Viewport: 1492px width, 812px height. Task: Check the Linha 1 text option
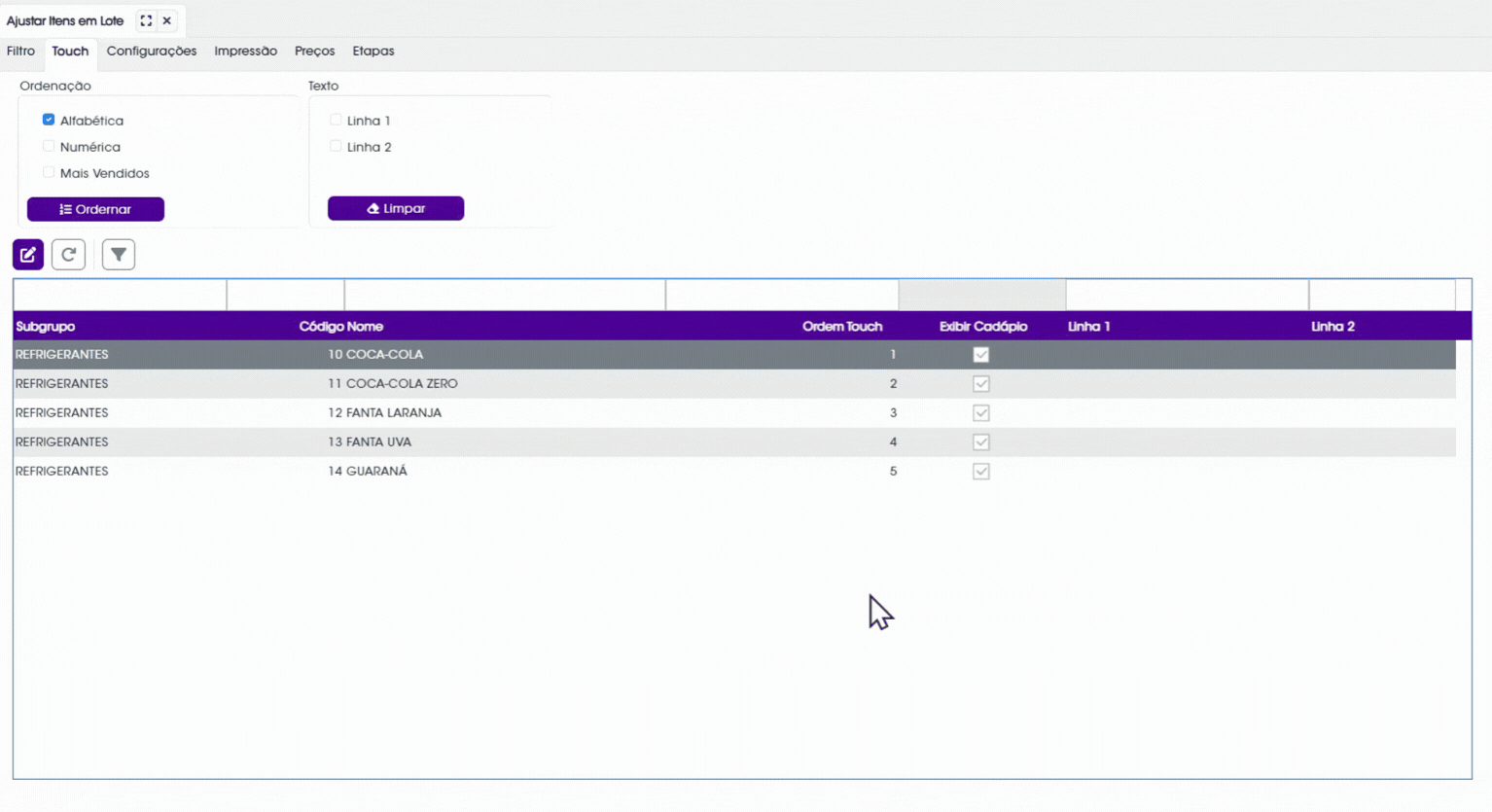(x=336, y=120)
